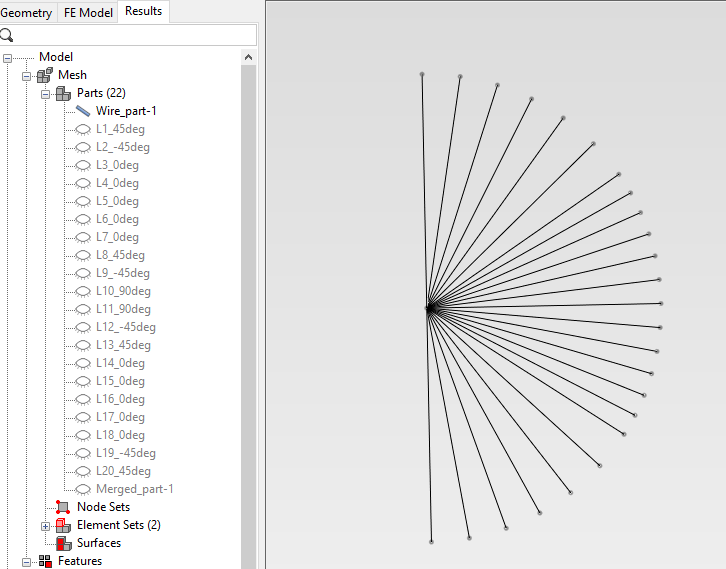Toggle hidden-eye icon of L12_-45deg
The width and height of the screenshot is (726, 569).
(x=83, y=327)
